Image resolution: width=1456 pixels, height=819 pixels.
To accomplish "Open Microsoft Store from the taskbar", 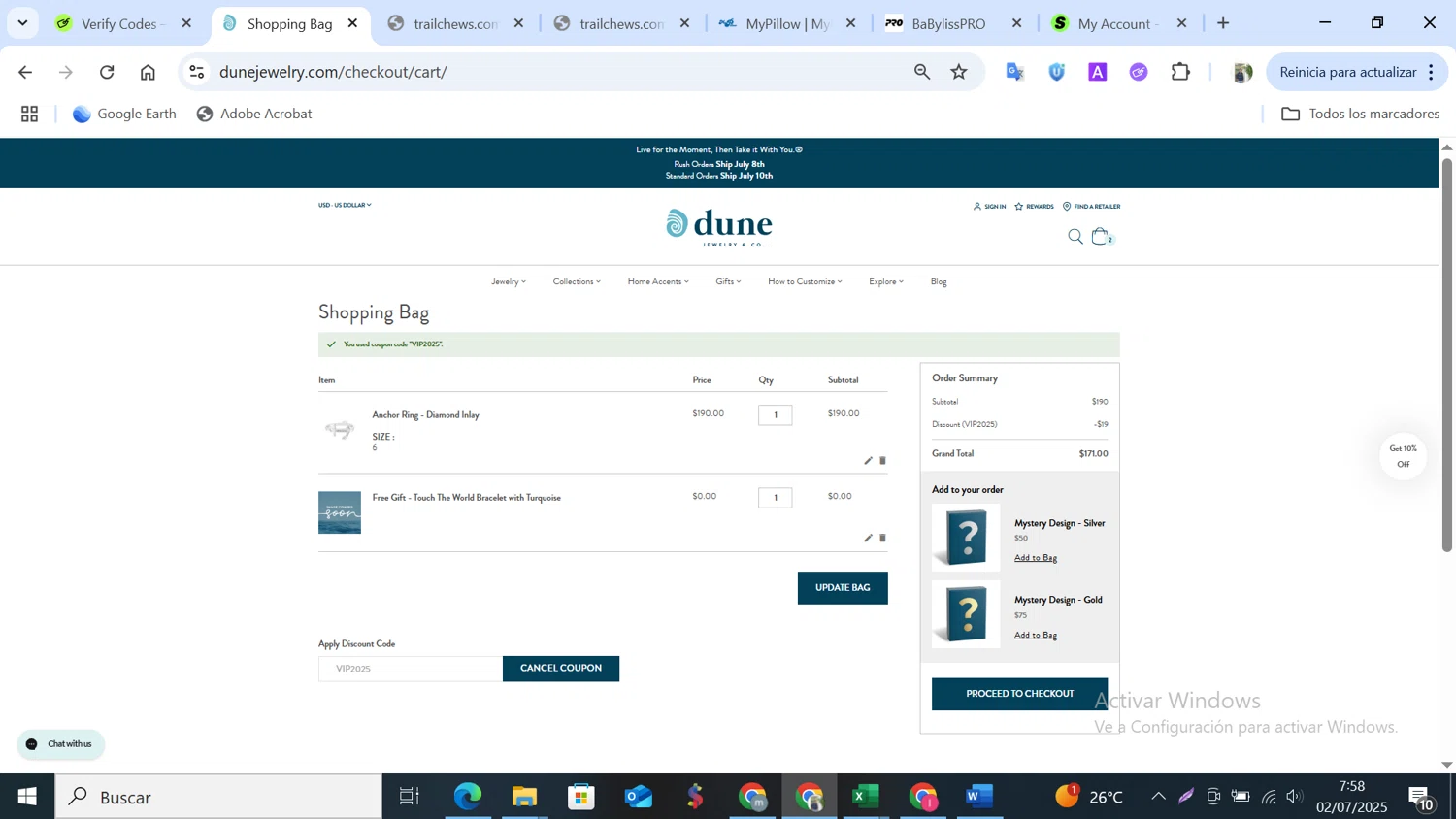I will [581, 797].
